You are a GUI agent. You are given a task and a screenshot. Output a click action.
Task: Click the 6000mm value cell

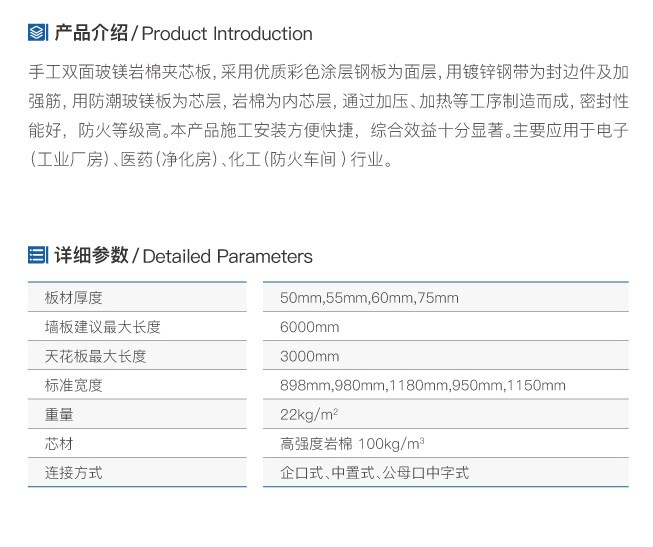309,327
